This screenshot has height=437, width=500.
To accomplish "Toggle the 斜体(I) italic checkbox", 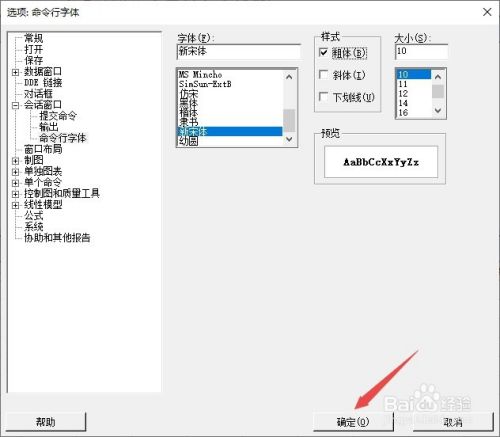I will pyautogui.click(x=324, y=75).
